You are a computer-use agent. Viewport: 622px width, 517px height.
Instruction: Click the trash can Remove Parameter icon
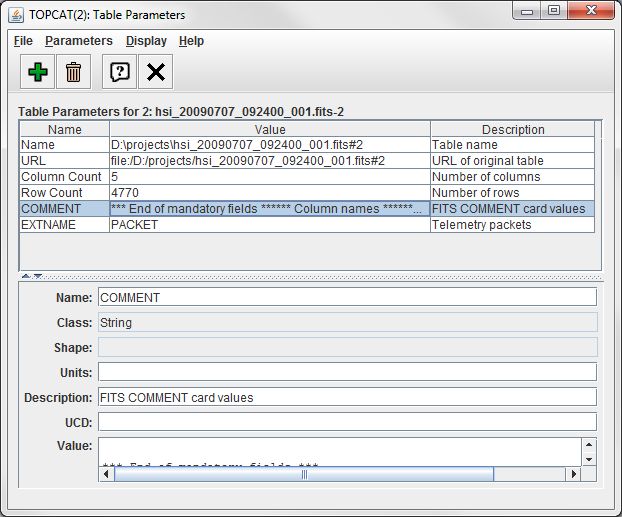click(73, 72)
